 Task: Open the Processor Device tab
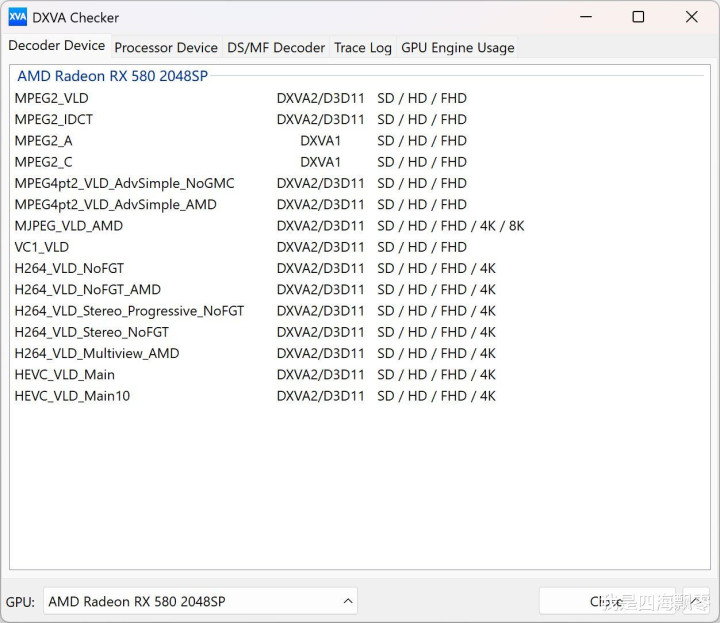[166, 47]
